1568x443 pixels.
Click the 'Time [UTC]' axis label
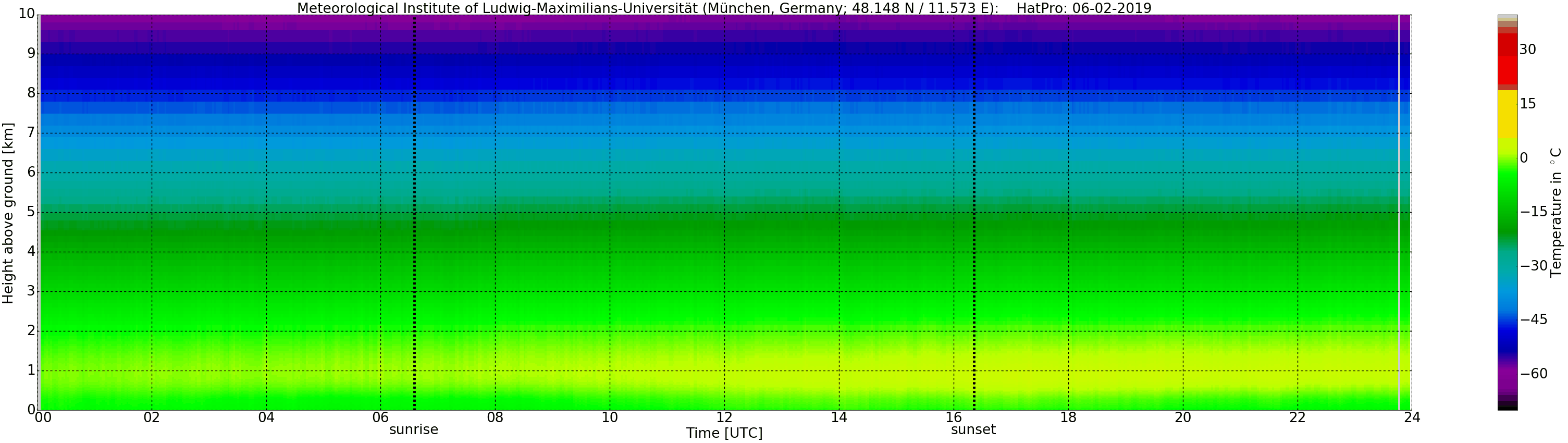click(724, 433)
